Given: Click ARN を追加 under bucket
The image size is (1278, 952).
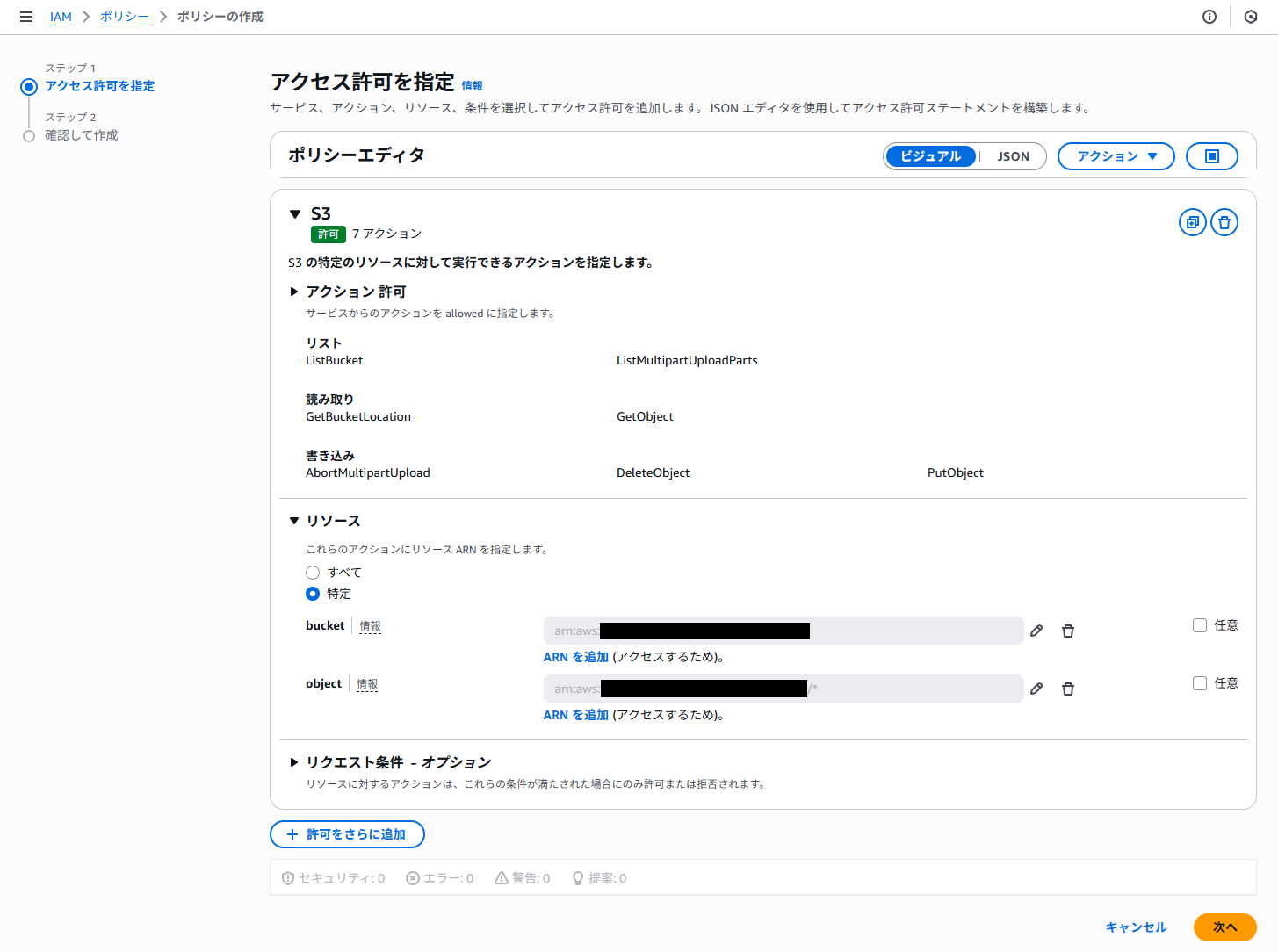Looking at the screenshot, I should click(576, 657).
